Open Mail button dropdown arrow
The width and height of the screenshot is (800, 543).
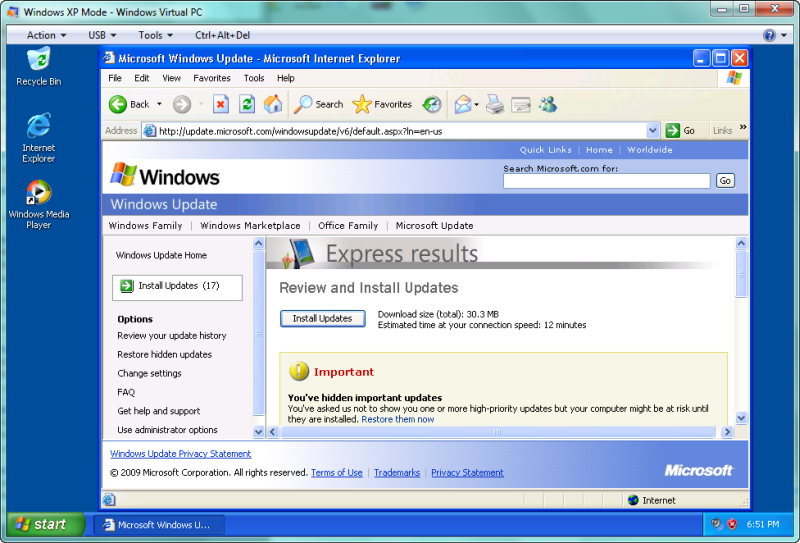(x=476, y=105)
